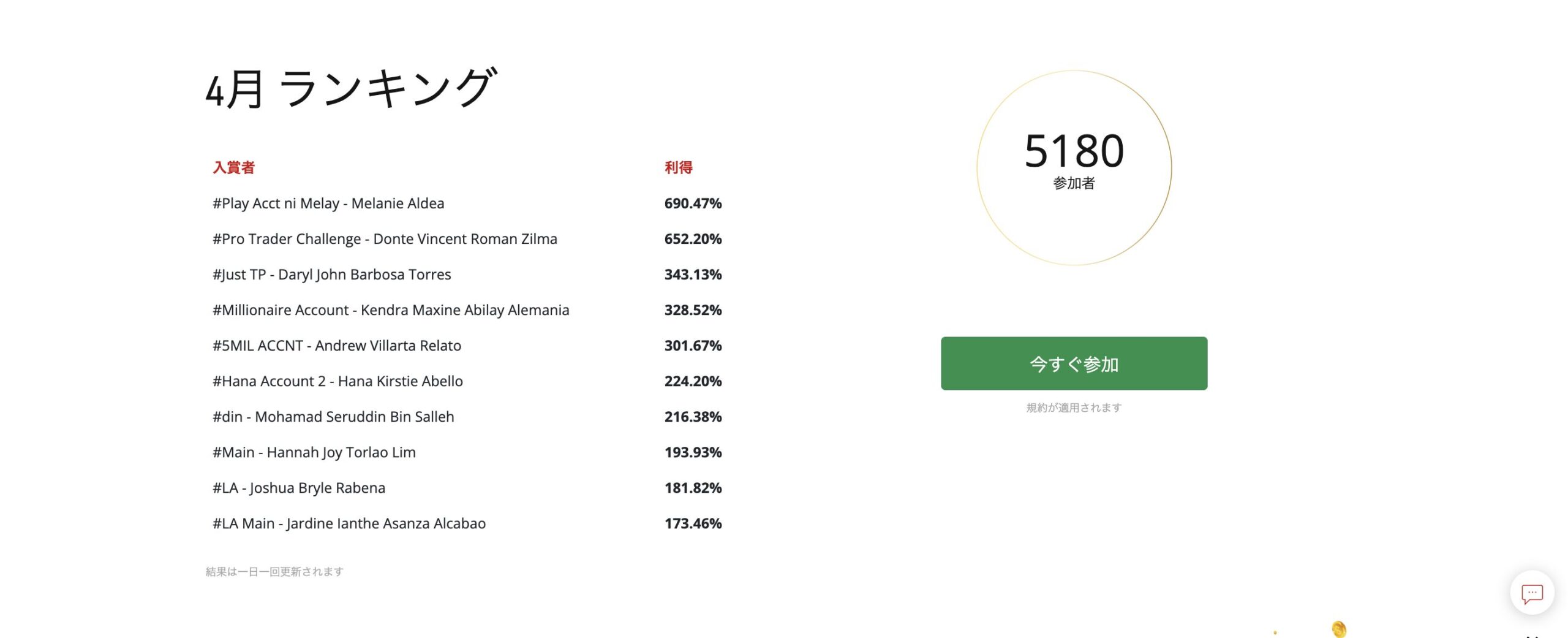Screen dimensions: 1568x638
Task: Click the 利得 column header
Action: coord(679,167)
